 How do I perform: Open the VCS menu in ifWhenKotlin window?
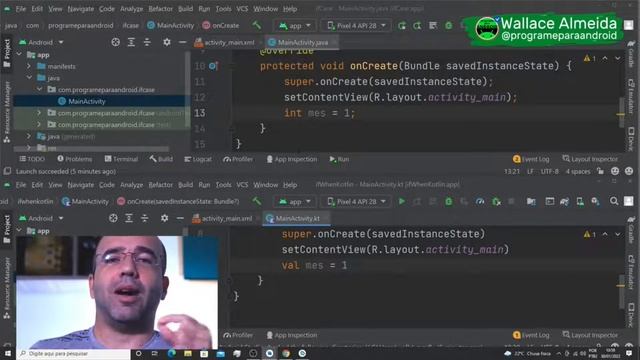coord(242,184)
